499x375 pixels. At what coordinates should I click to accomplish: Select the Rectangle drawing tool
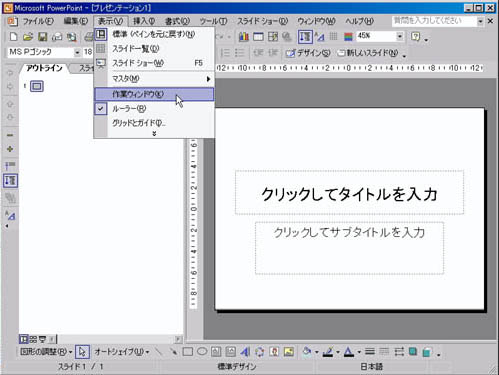pyautogui.click(x=188, y=352)
